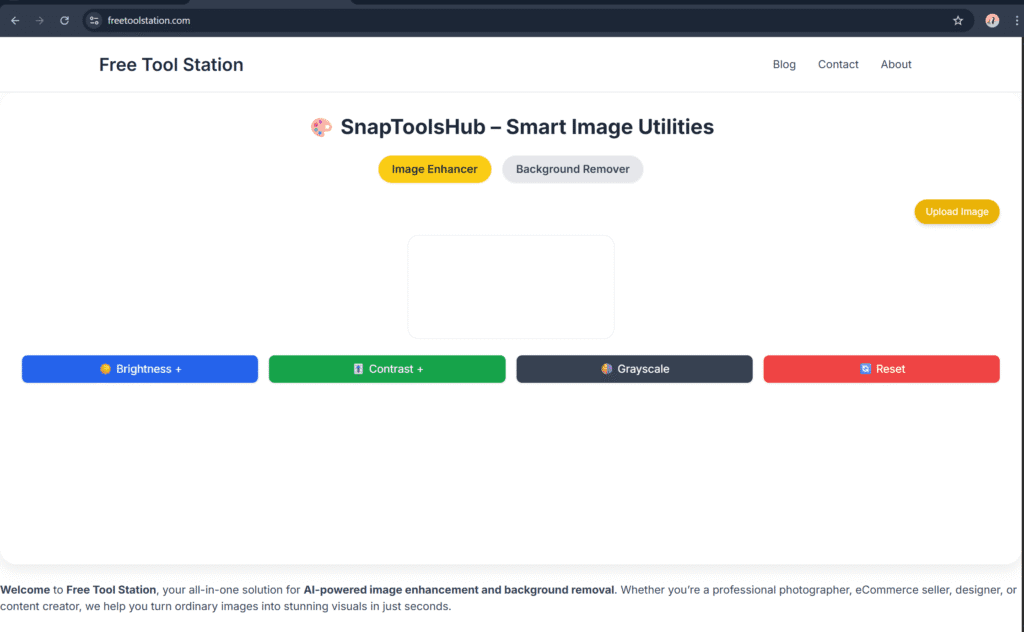The height and width of the screenshot is (632, 1024).
Task: Reload the page with refresh icon
Action: pyautogui.click(x=65, y=20)
